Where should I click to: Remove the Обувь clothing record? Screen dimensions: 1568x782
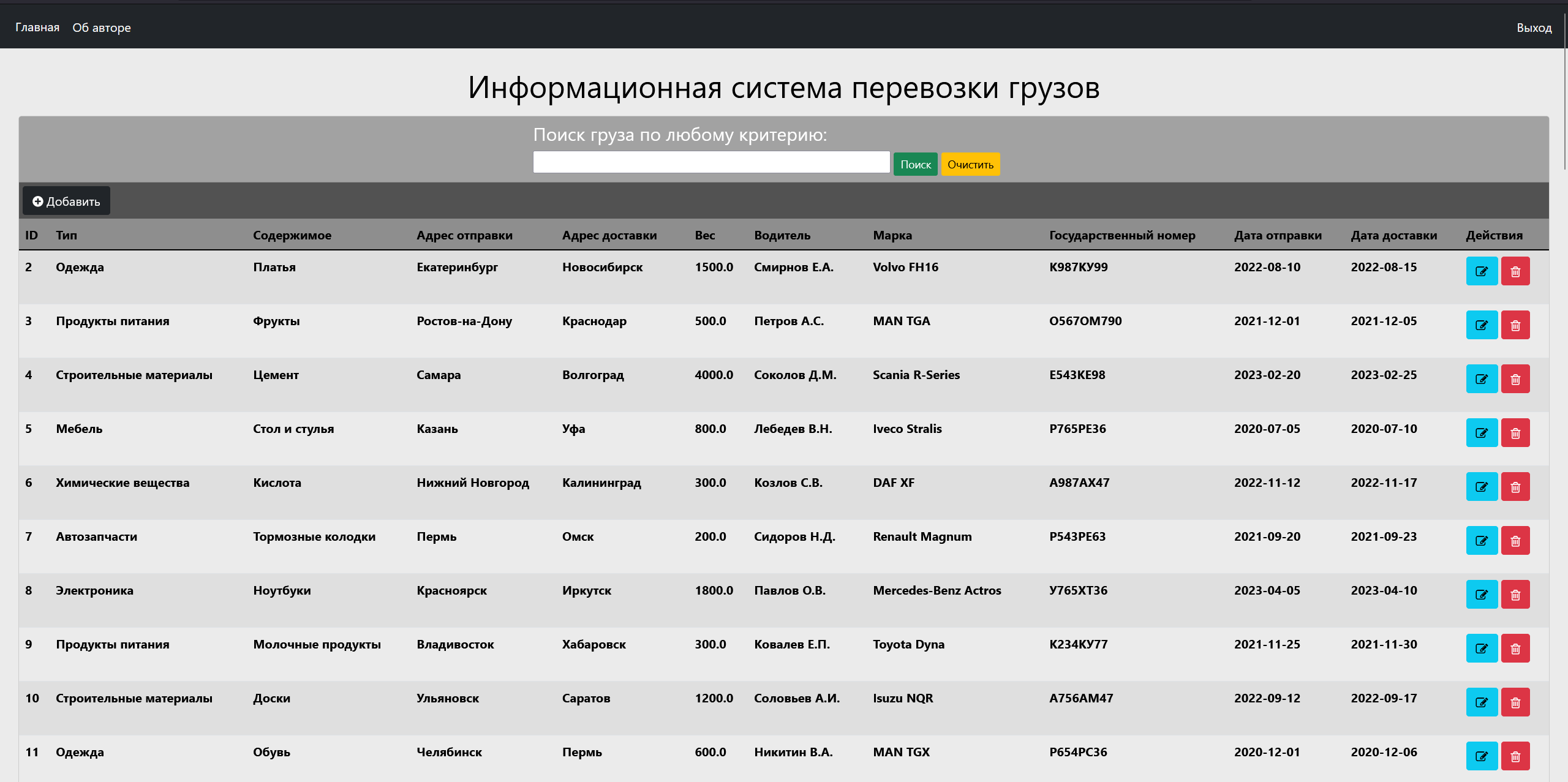click(x=1516, y=756)
